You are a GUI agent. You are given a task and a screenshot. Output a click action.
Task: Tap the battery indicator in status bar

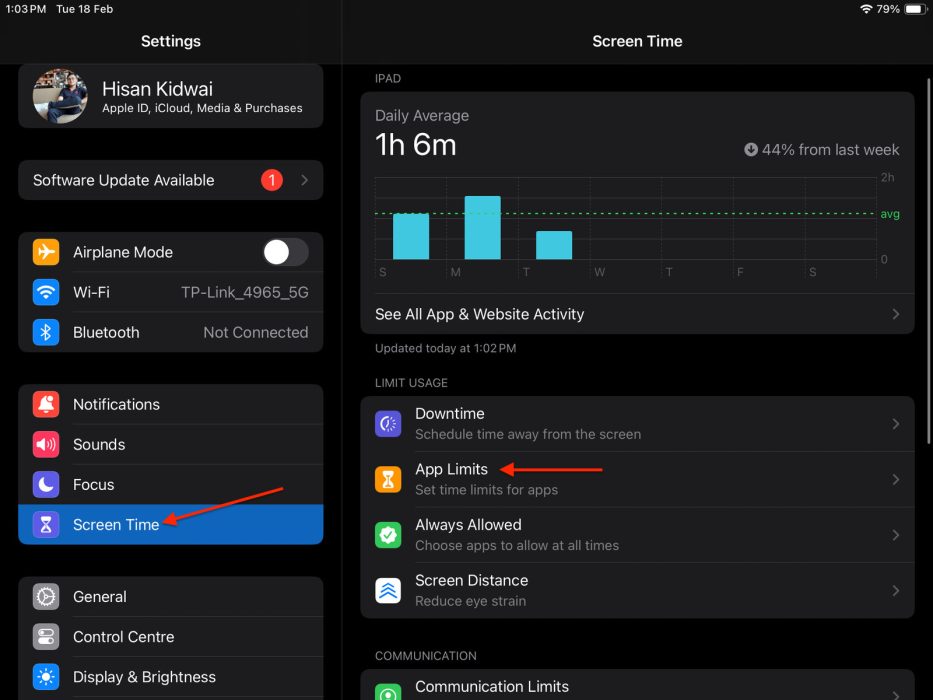[915, 9]
